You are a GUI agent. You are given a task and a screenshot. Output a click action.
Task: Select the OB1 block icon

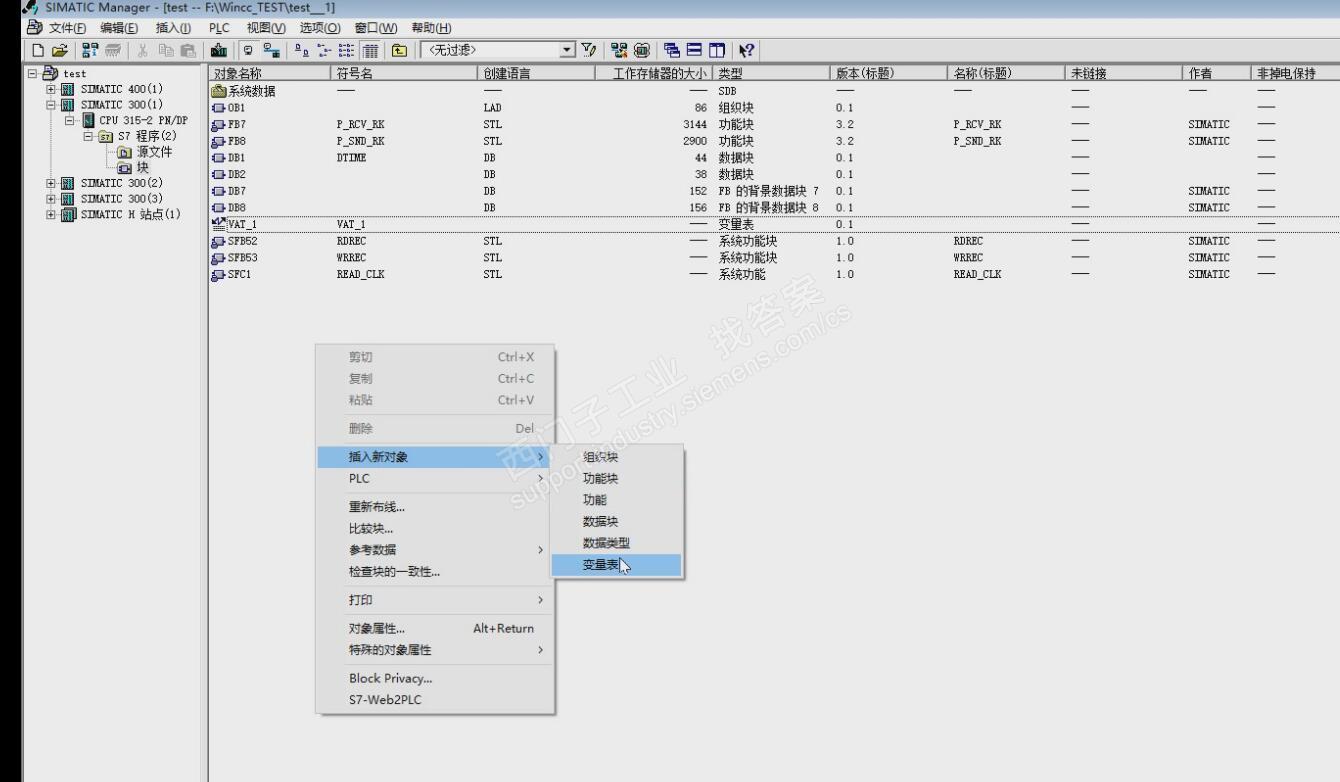(x=220, y=108)
